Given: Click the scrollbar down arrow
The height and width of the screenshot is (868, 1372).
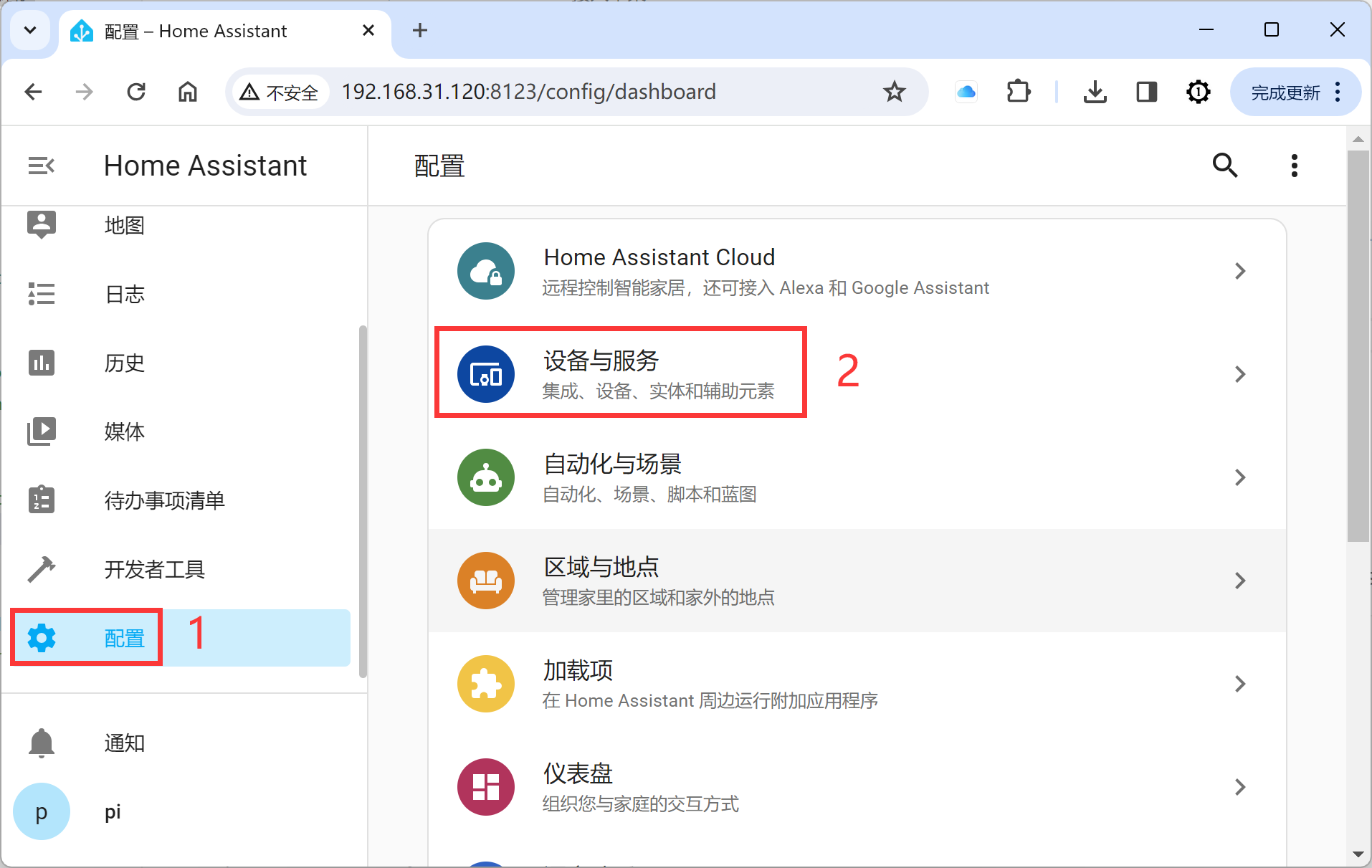Looking at the screenshot, I should click(x=1358, y=854).
